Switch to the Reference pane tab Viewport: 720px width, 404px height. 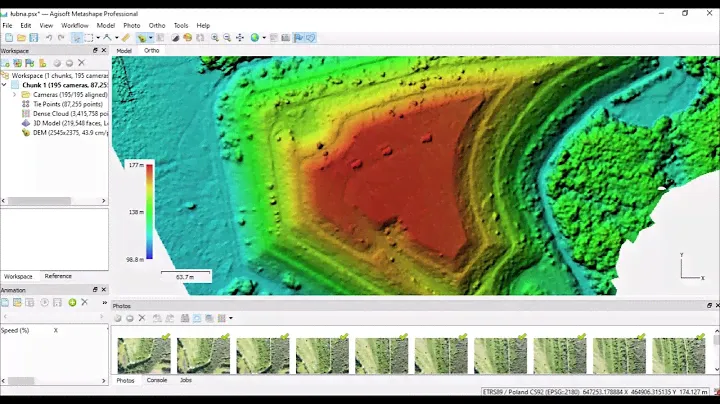click(58, 276)
